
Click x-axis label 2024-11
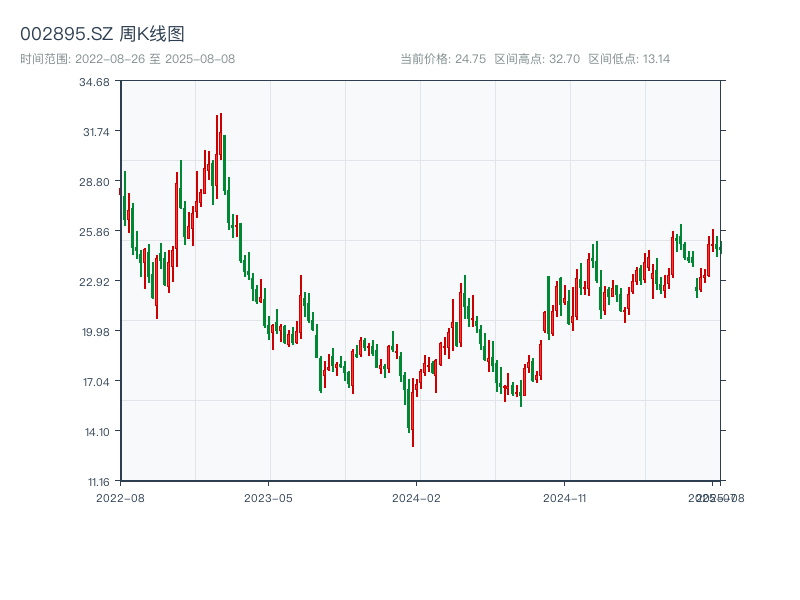click(x=565, y=498)
